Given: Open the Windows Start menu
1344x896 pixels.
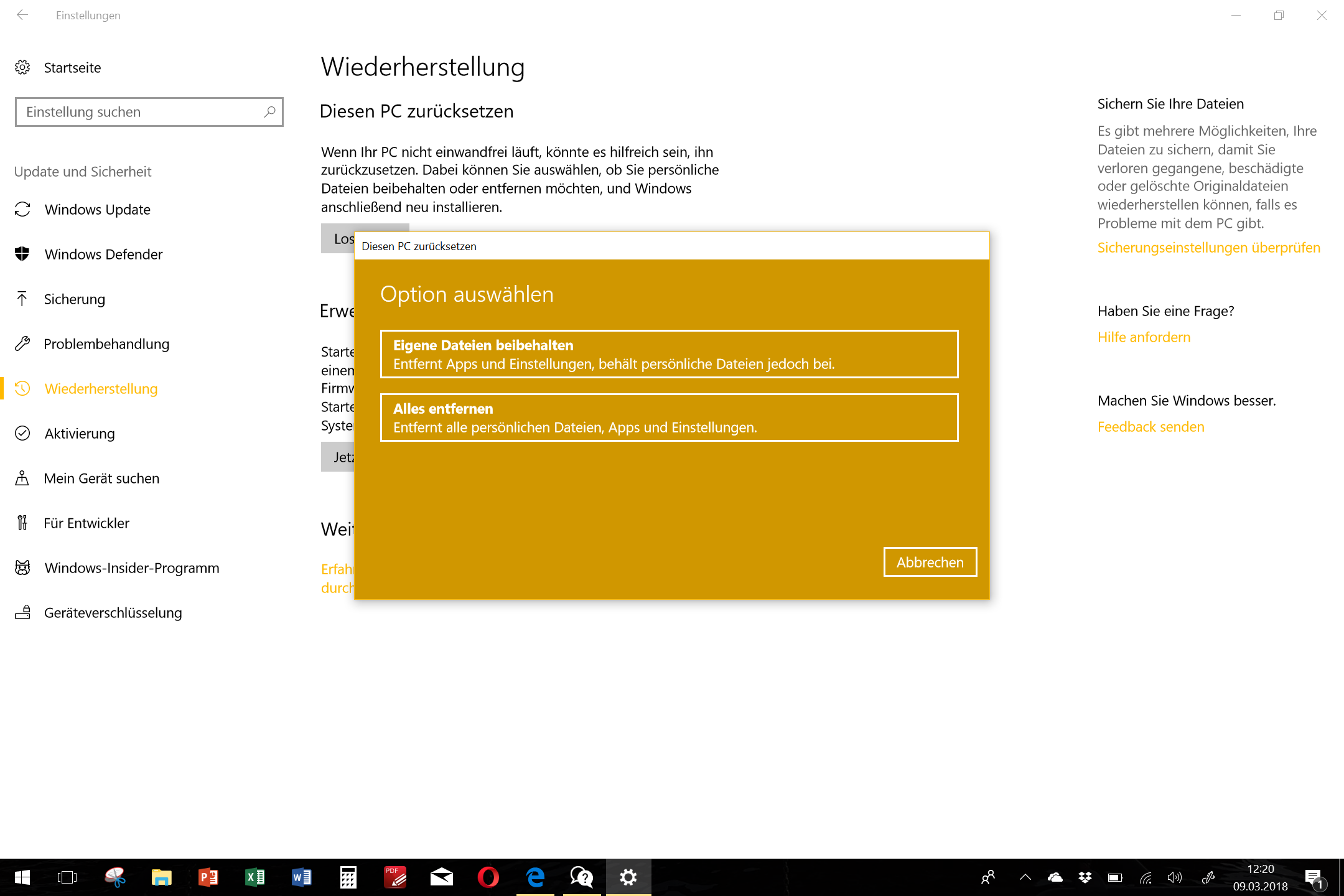Looking at the screenshot, I should coord(22,877).
